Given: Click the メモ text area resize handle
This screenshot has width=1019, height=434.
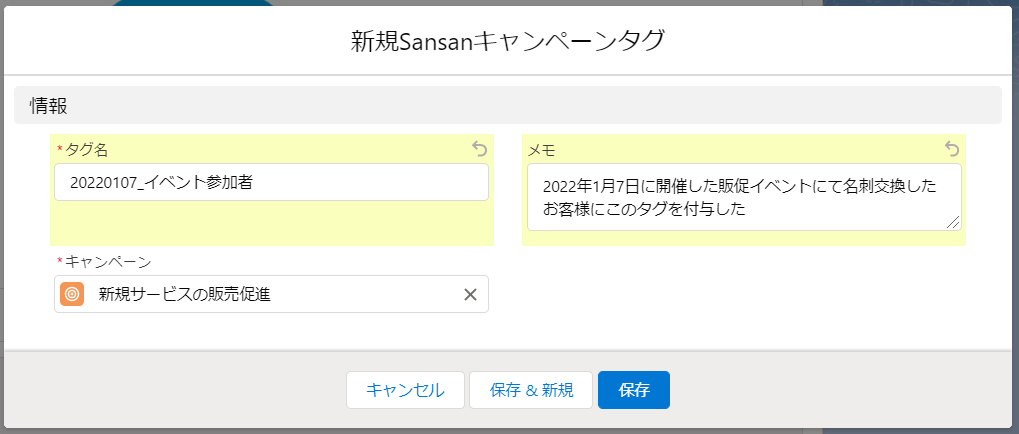Looking at the screenshot, I should coord(954,222).
